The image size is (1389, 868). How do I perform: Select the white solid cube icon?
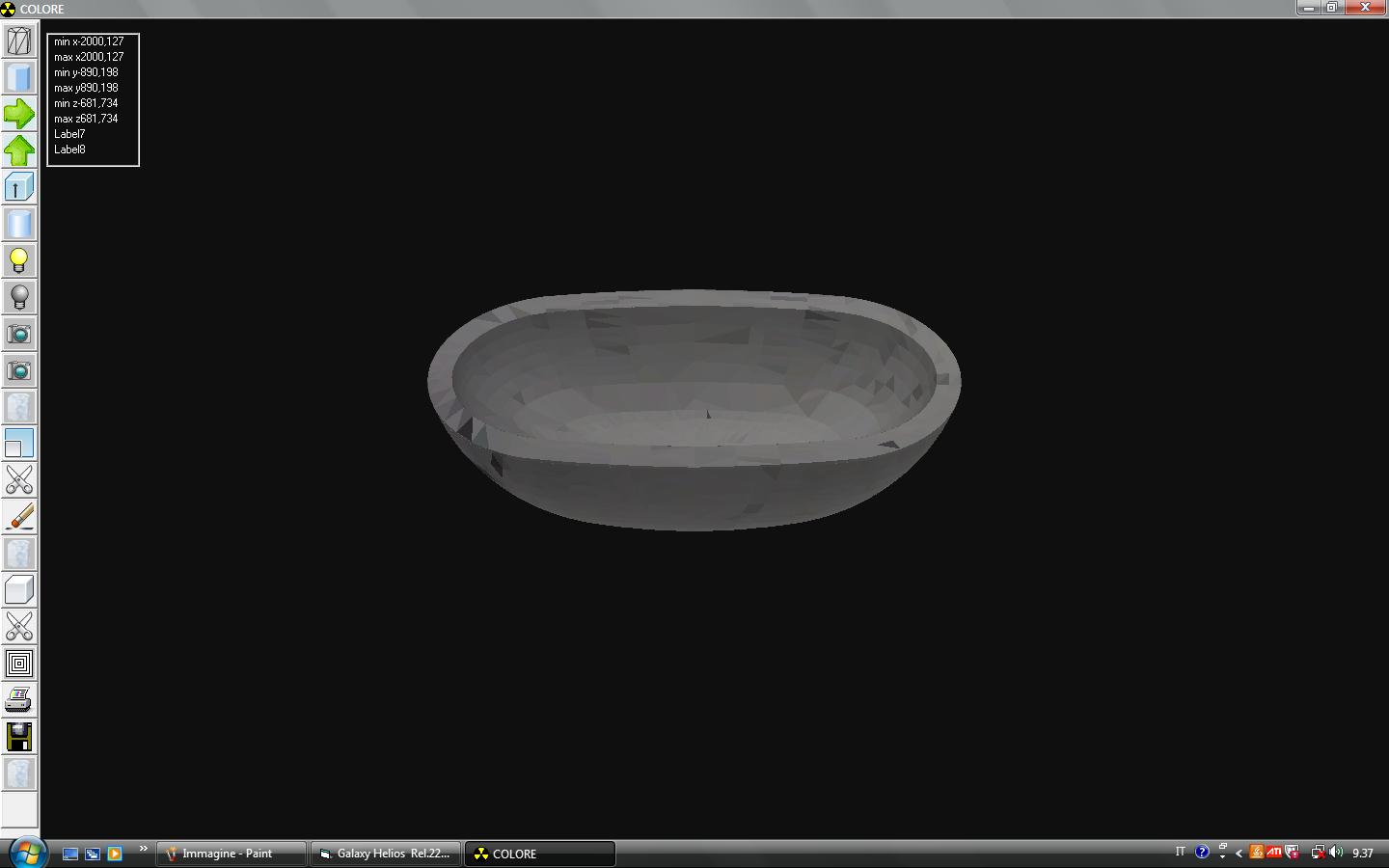19,590
